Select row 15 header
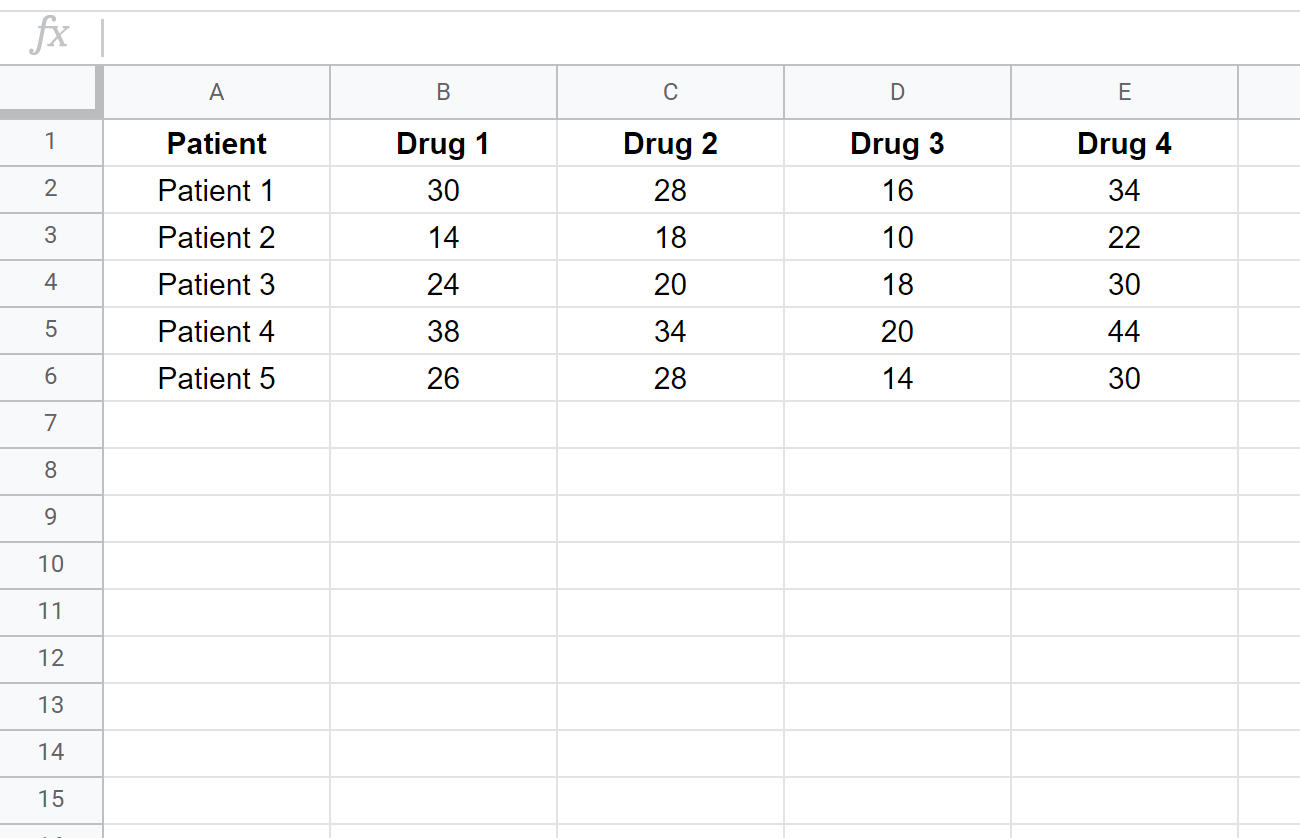1300x838 pixels. pos(51,800)
